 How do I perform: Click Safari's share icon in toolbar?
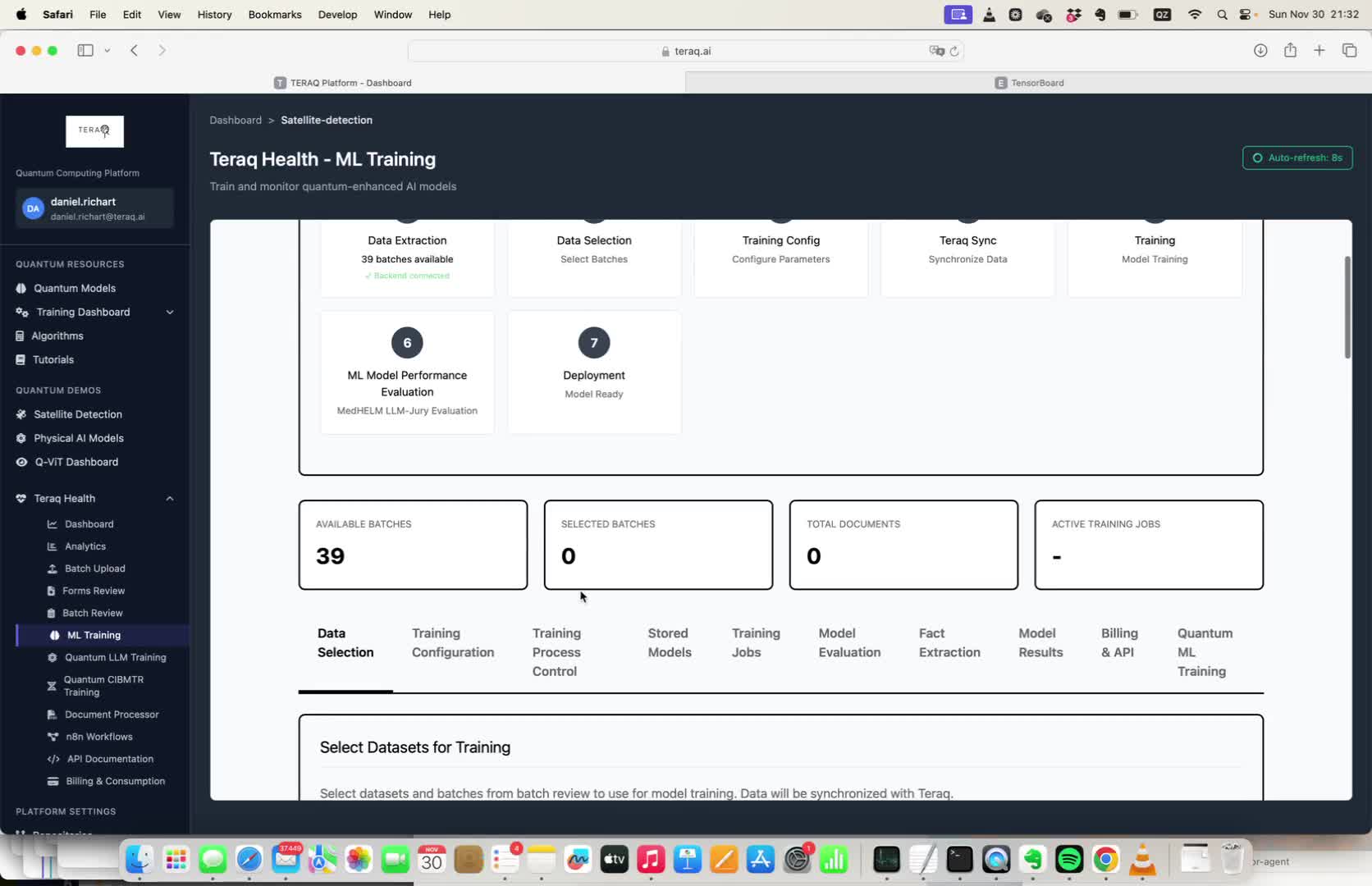[x=1290, y=50]
